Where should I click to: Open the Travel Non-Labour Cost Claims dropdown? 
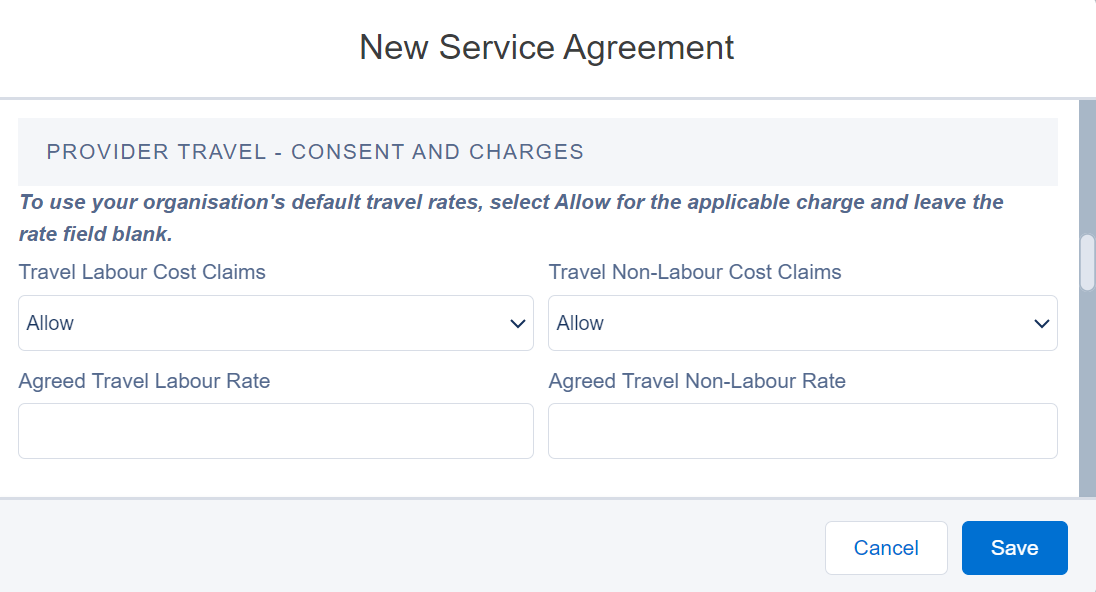(x=802, y=323)
